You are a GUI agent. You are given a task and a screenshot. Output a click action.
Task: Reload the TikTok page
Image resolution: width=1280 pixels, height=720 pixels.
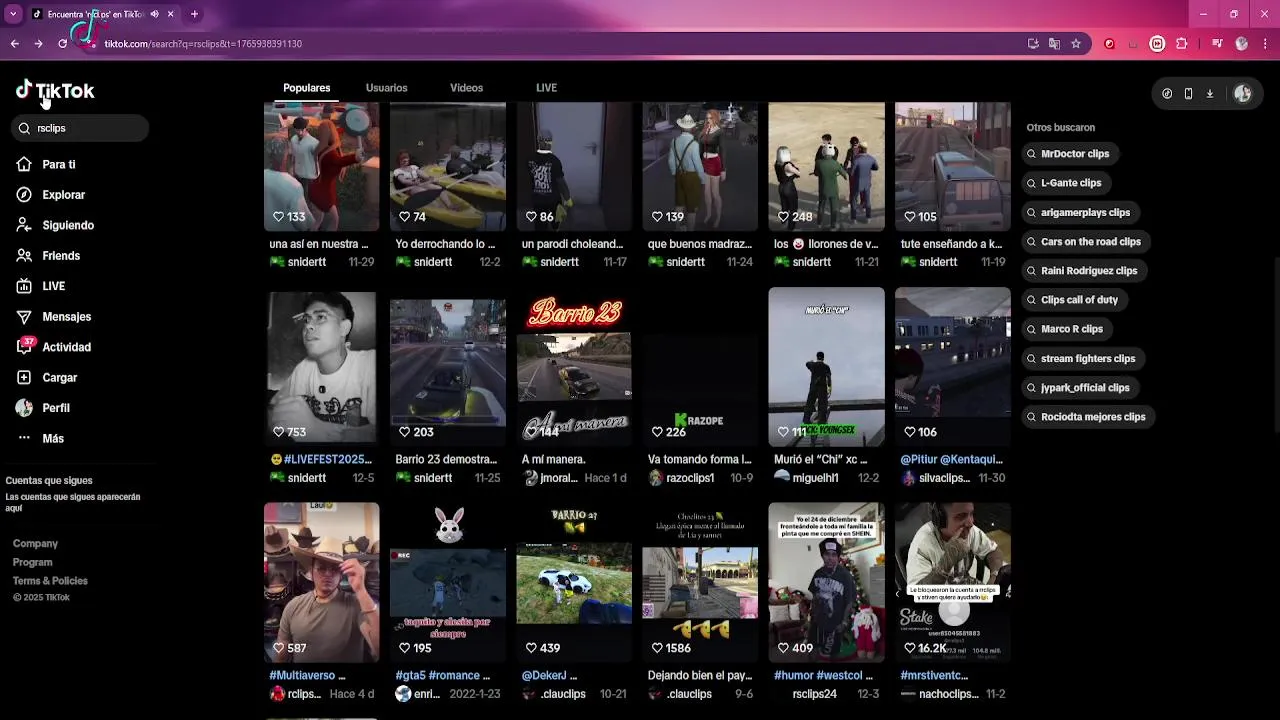pos(62,44)
